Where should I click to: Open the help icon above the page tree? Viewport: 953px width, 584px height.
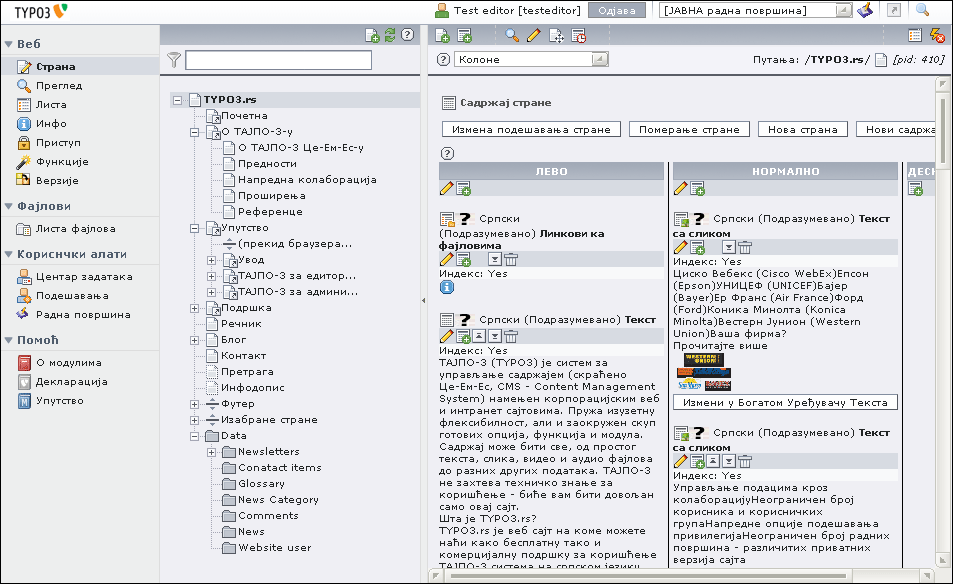tap(407, 35)
